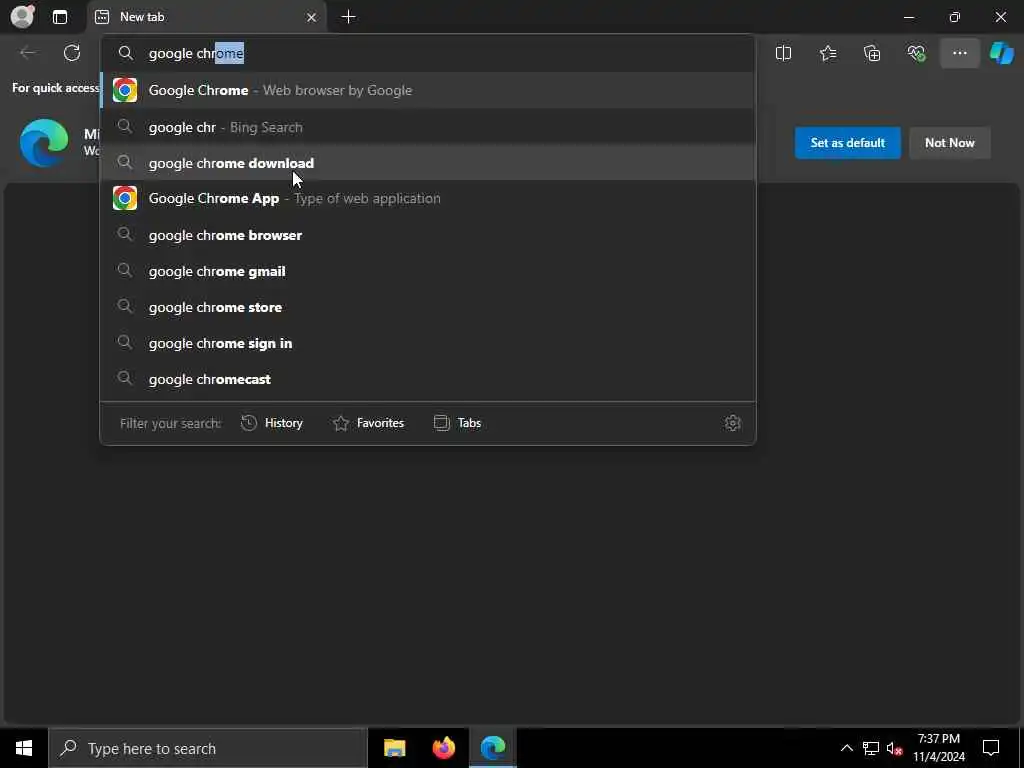This screenshot has height=768, width=1024.
Task: Filter search by Favorites
Action: 368,423
